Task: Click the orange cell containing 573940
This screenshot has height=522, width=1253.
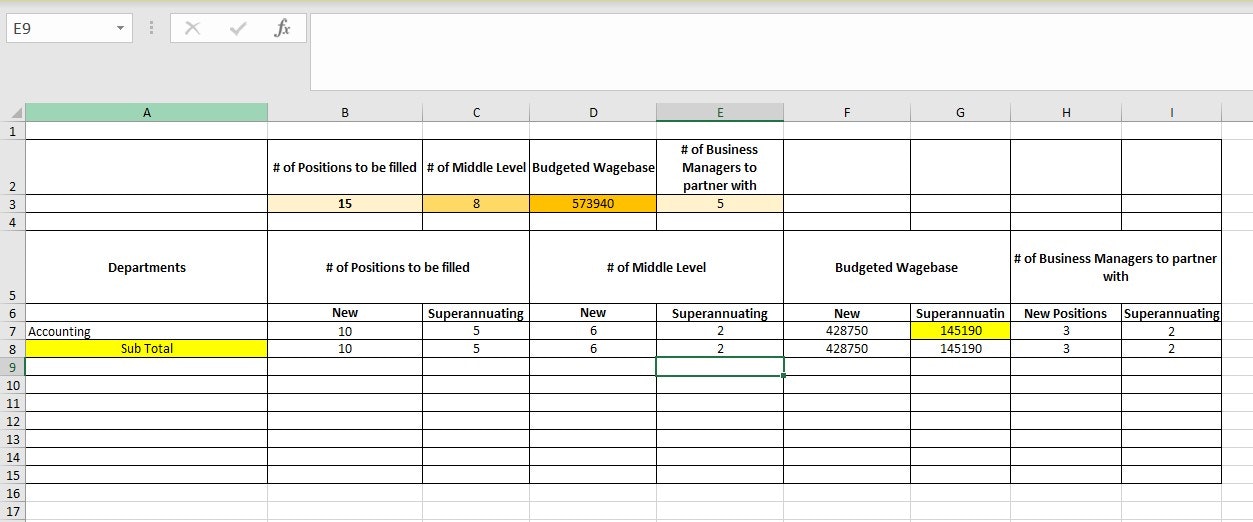Action: tap(593, 204)
